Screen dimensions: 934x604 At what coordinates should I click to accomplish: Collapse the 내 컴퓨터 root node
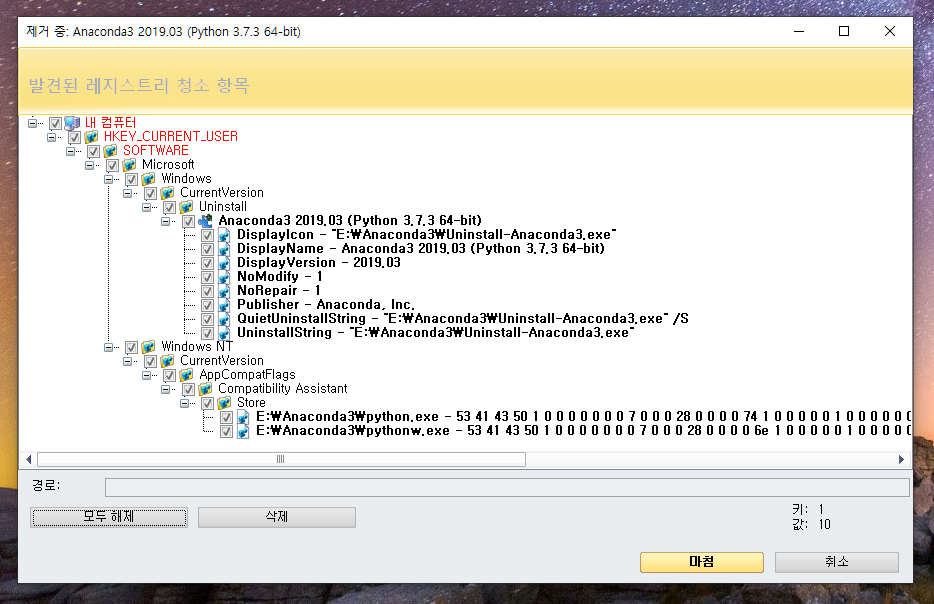(32, 123)
